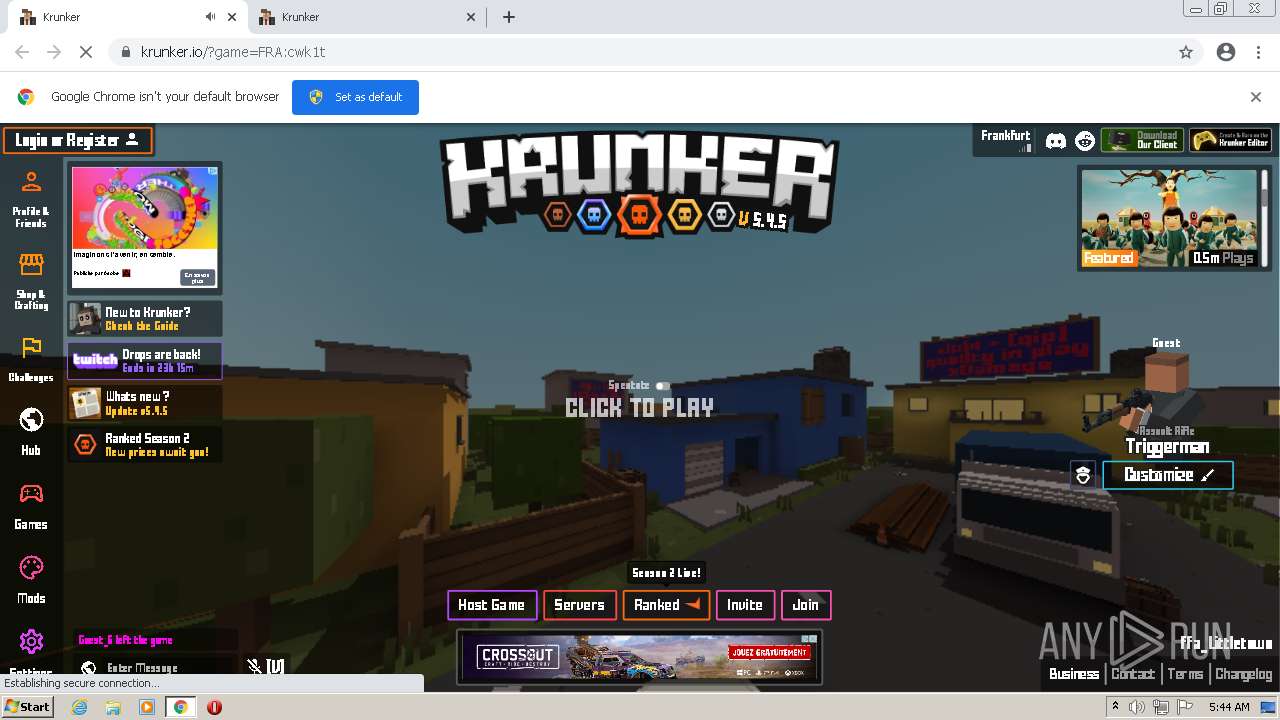Click the Host Game button
Viewport: 1280px width, 720px height.
pos(492,605)
